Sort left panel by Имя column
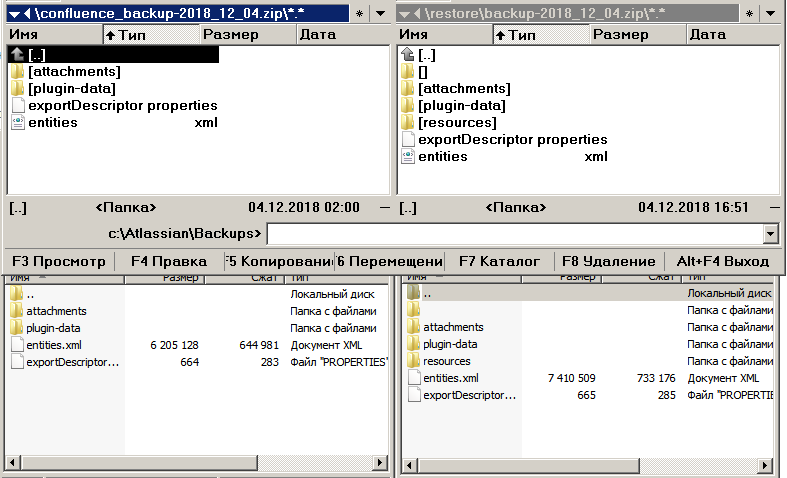 click(54, 34)
